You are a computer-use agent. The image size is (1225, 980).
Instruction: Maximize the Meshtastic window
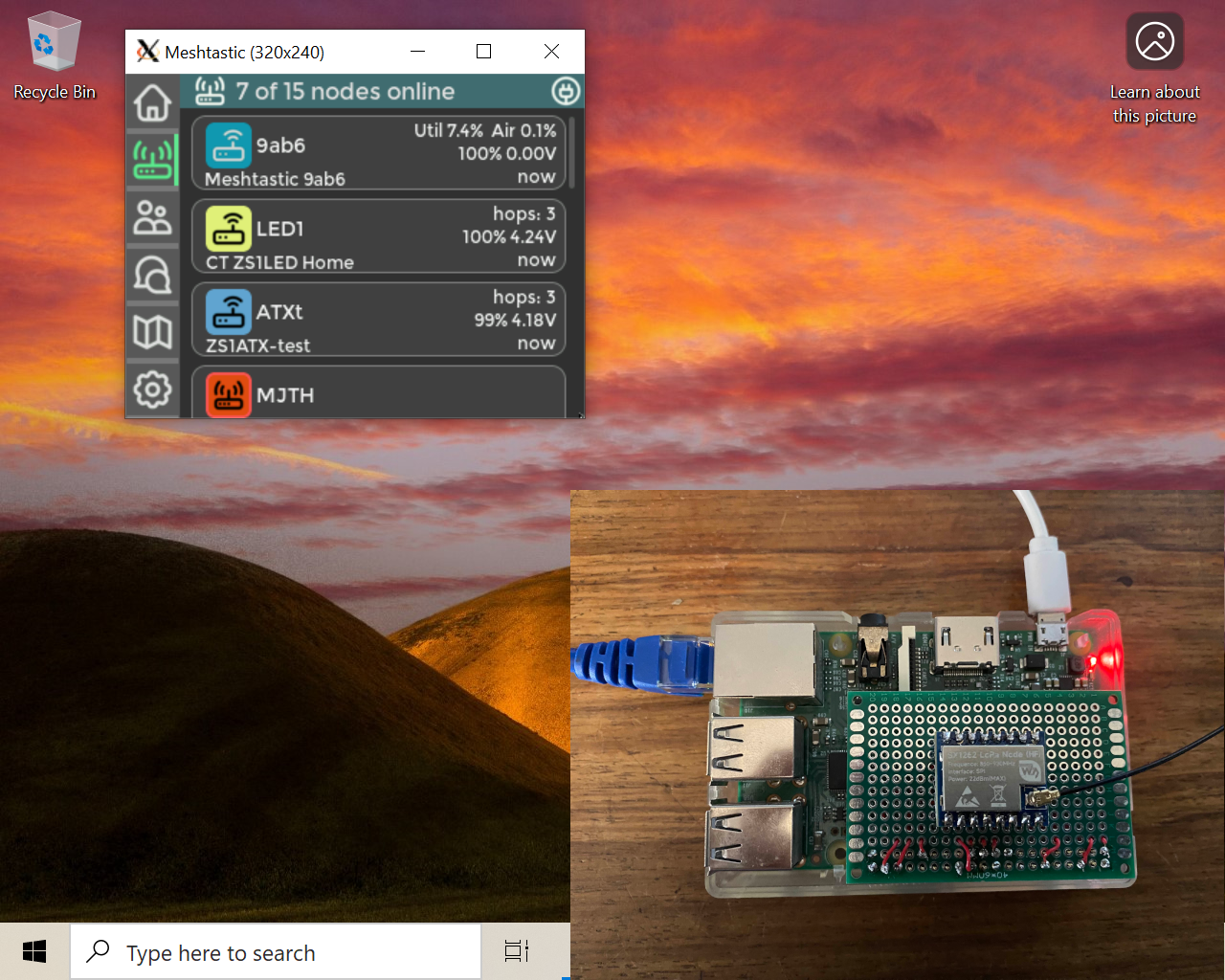click(x=484, y=52)
